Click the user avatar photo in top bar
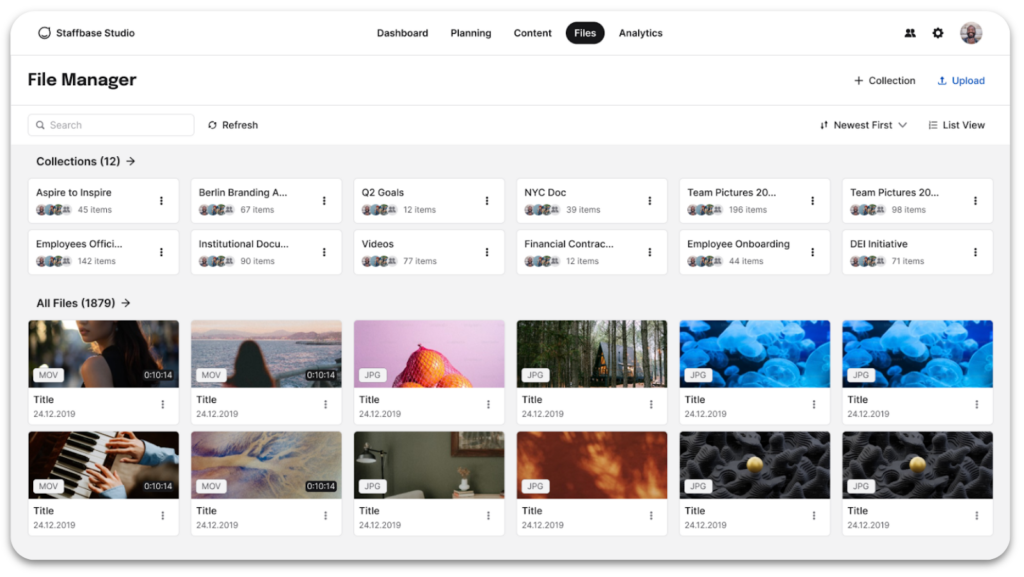This screenshot has width=1024, height=577. [970, 32]
